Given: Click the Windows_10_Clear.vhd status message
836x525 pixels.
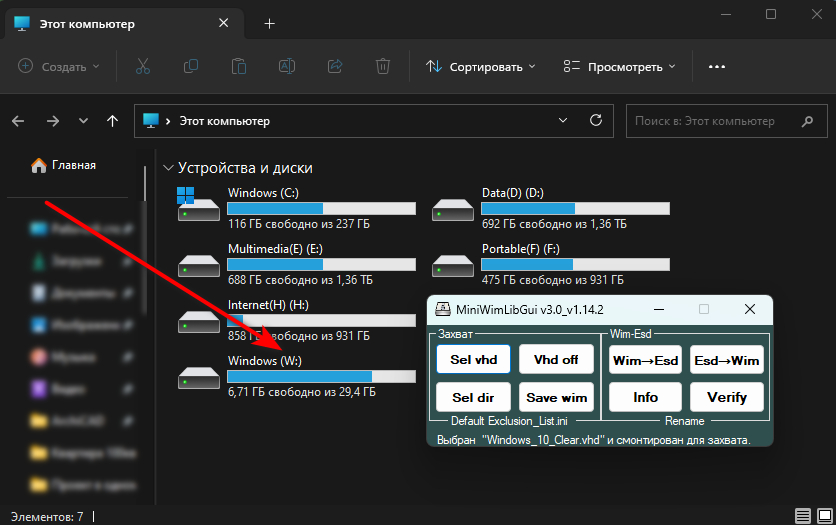Looking at the screenshot, I should pyautogui.click(x=593, y=440).
